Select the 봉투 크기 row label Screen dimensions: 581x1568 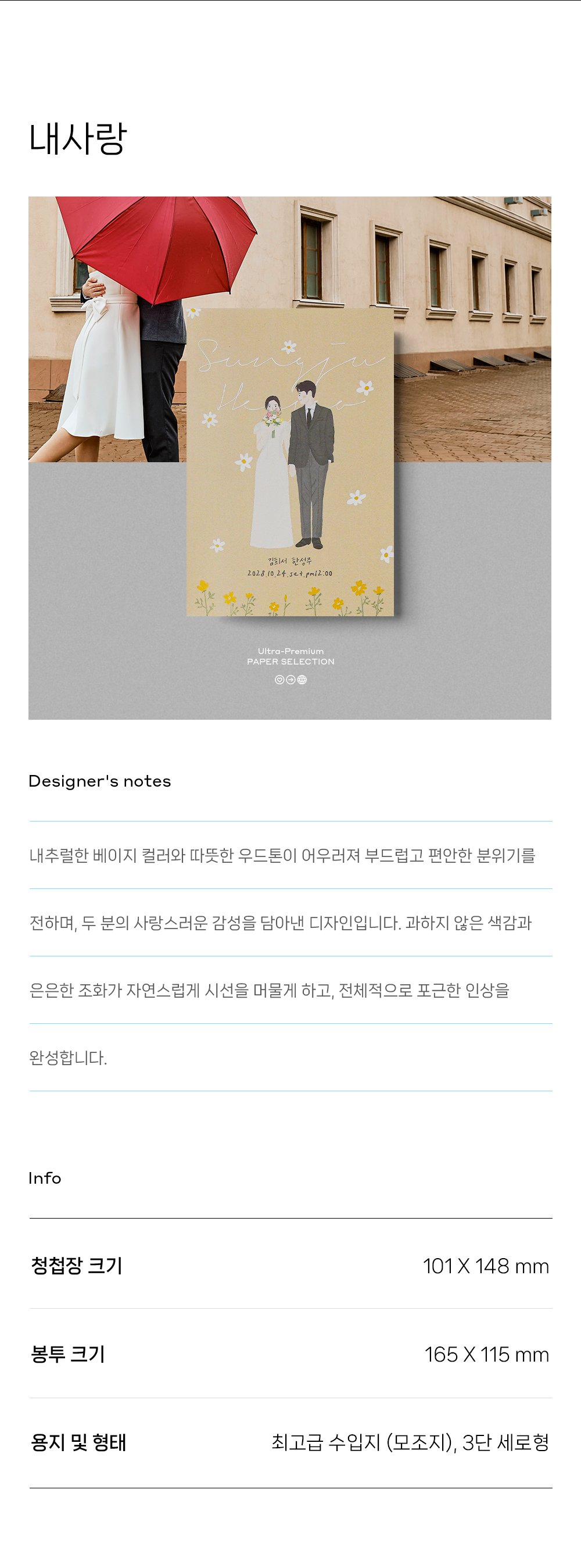coord(68,1353)
